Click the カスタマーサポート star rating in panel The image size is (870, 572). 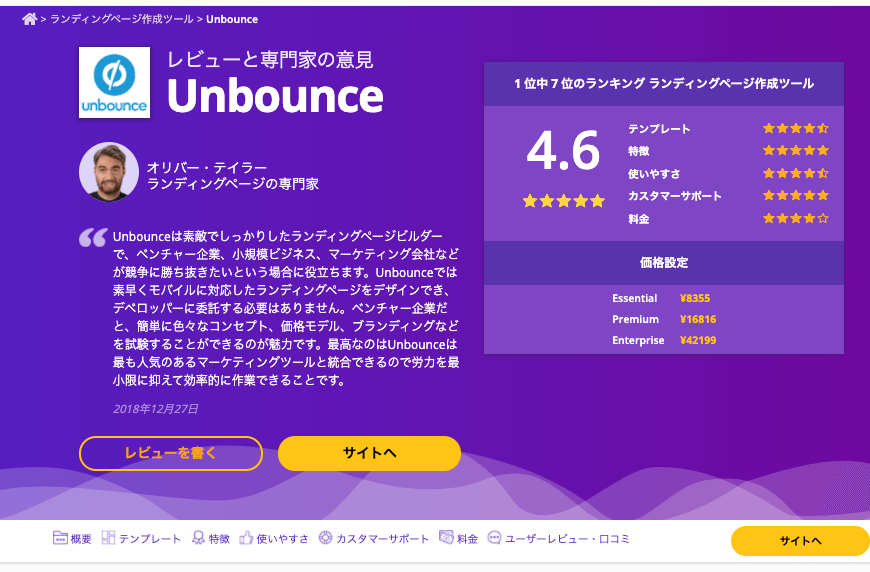click(796, 195)
